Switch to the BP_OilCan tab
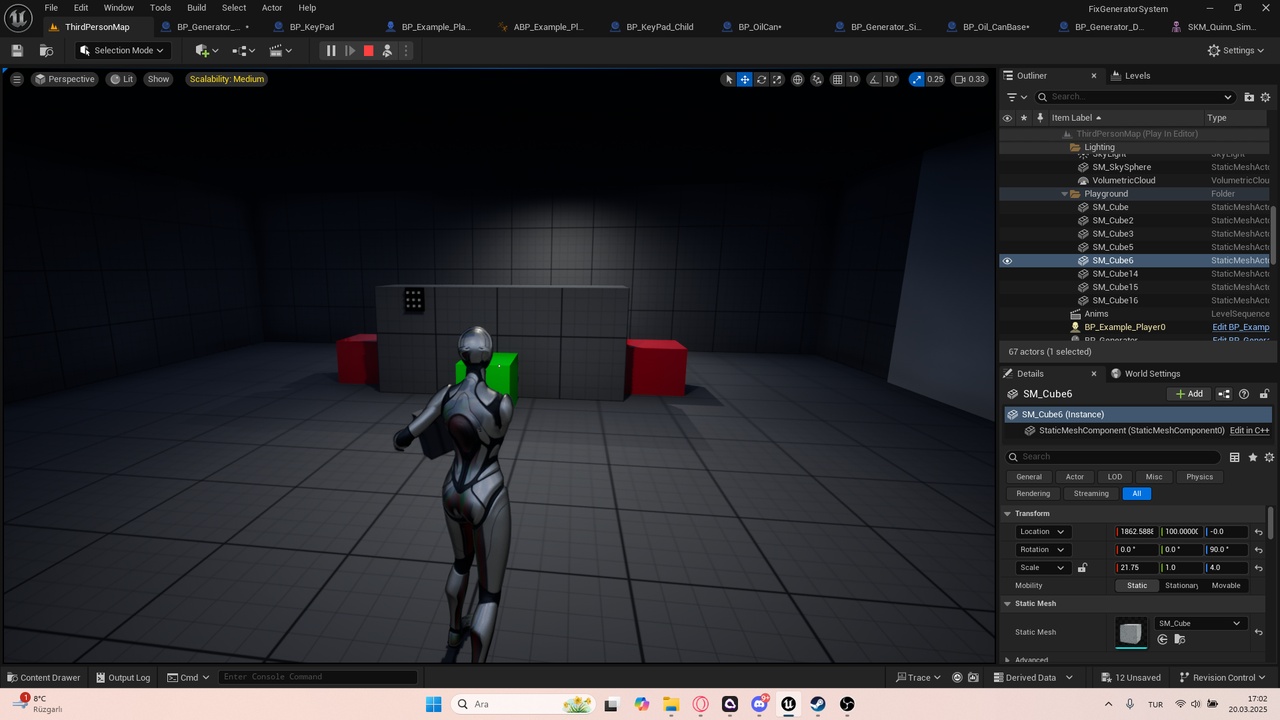The width and height of the screenshot is (1280, 720). (x=760, y=27)
